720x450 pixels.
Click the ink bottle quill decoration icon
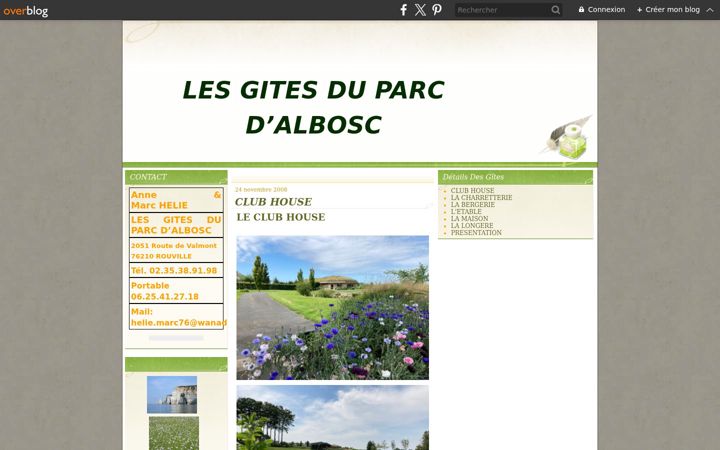click(x=568, y=138)
